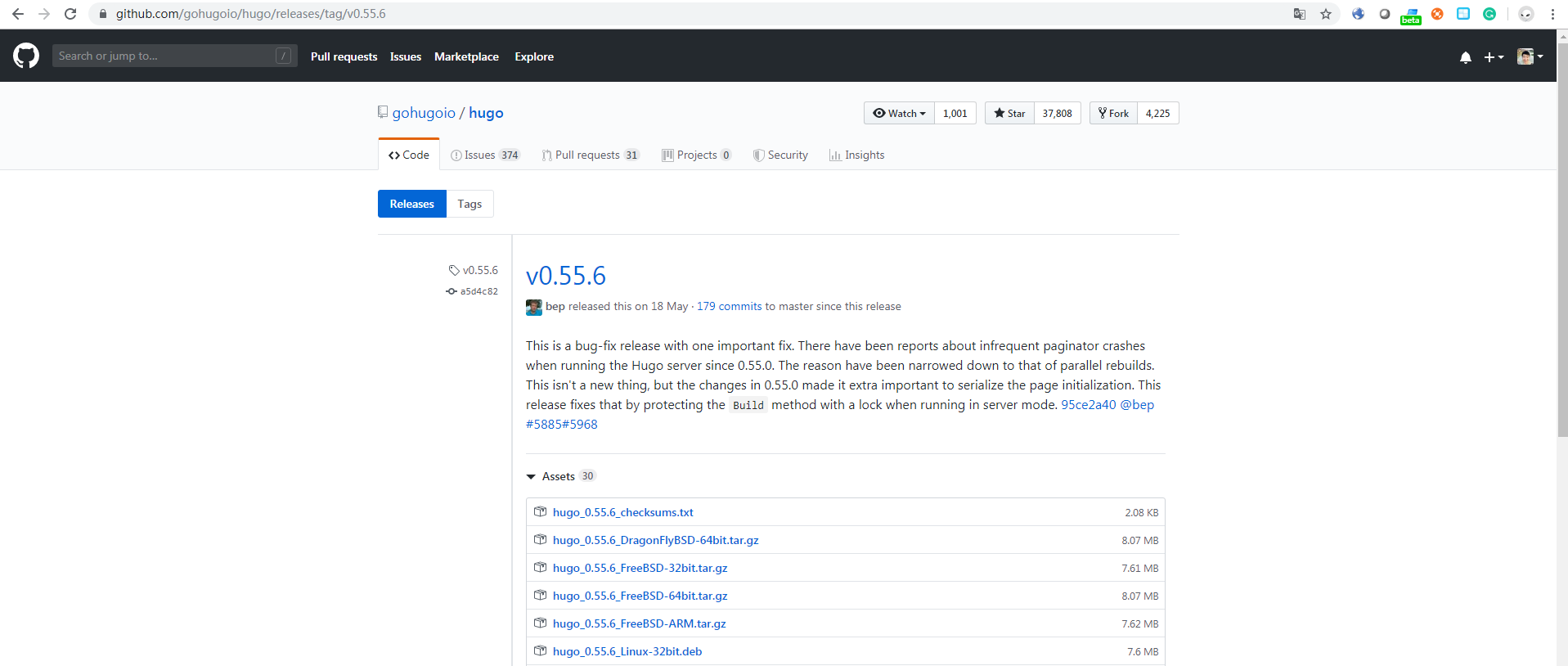This screenshot has height=666, width=1568.
Task: Click the gray circle extension icon
Action: coord(1385,14)
